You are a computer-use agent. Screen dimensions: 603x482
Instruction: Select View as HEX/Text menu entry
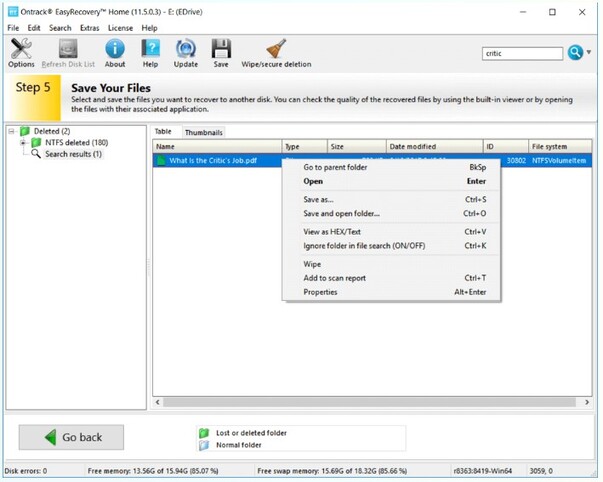click(x=331, y=231)
